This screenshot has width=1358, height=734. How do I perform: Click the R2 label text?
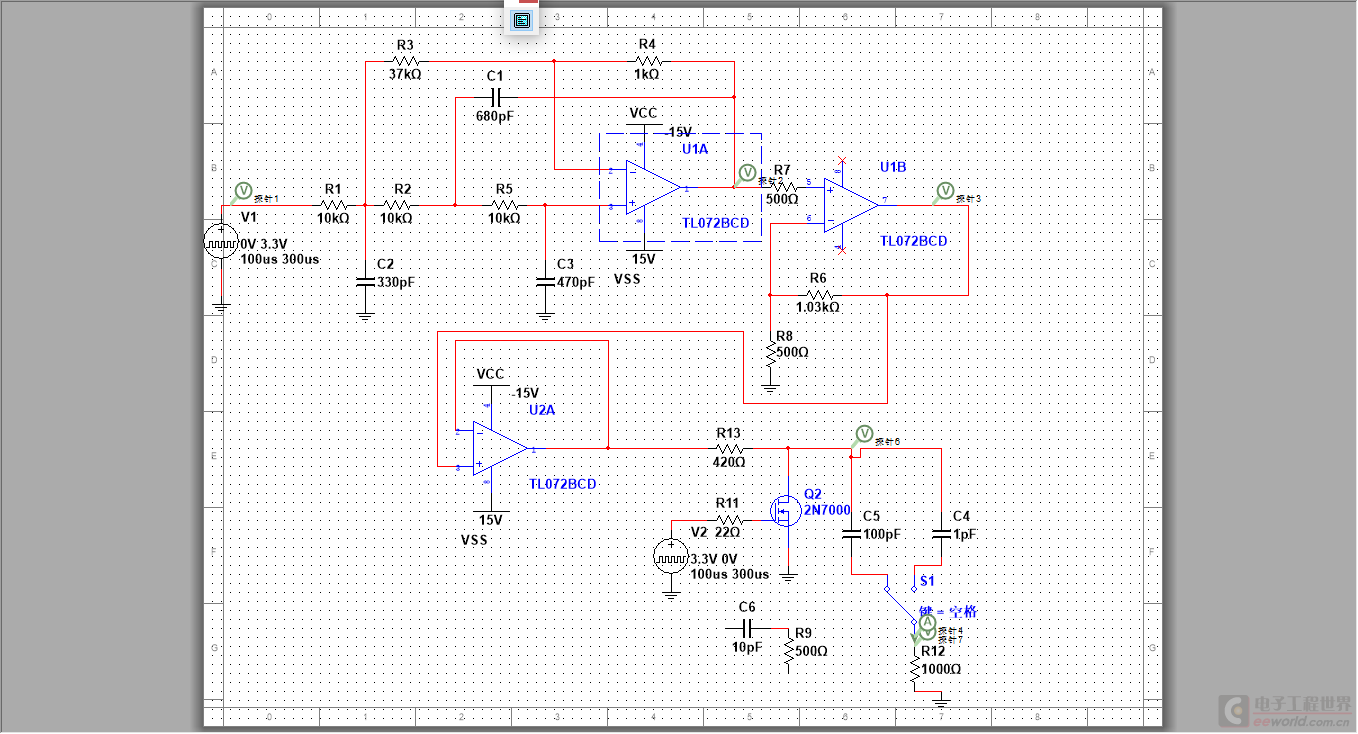click(x=402, y=189)
